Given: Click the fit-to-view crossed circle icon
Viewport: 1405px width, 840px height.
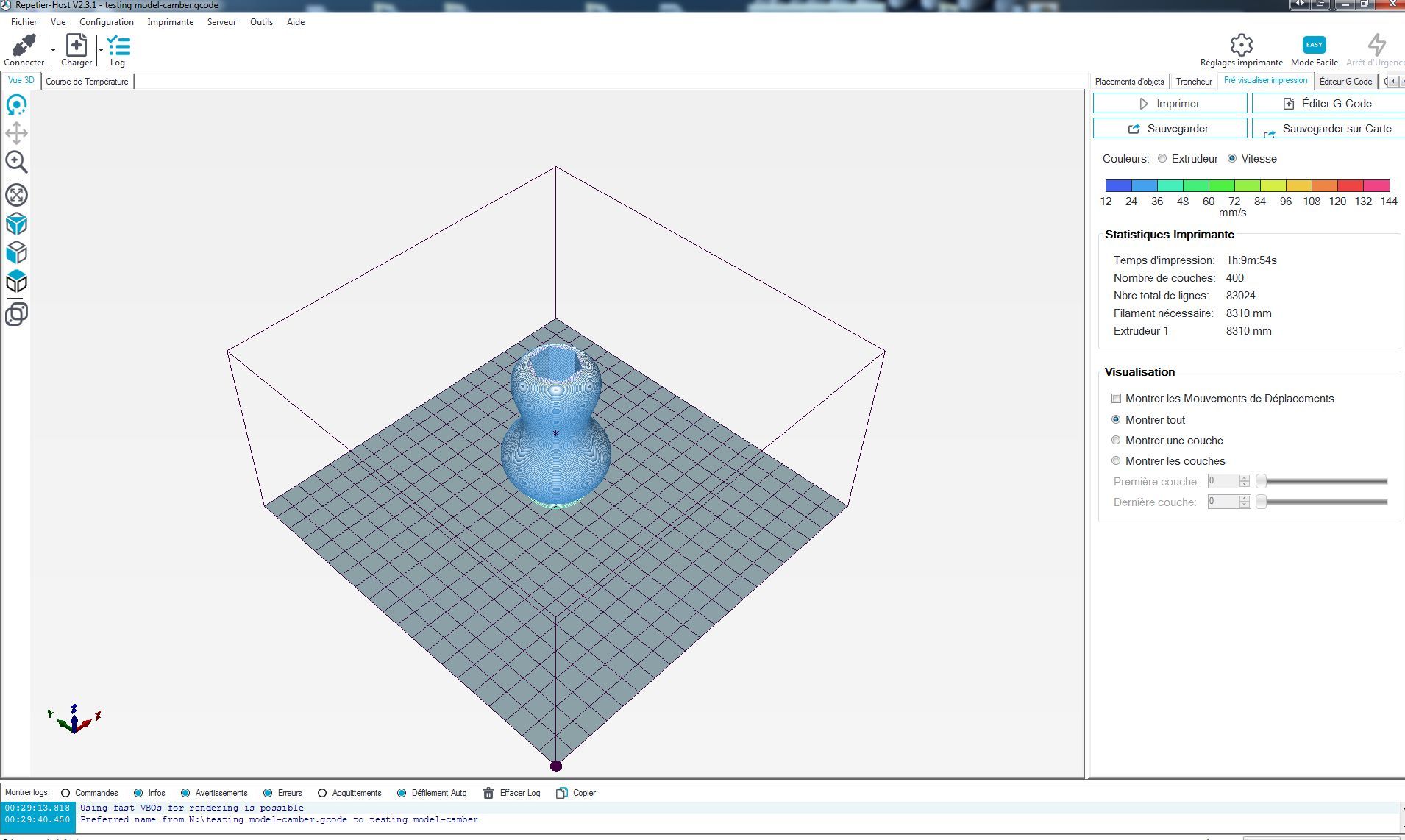Looking at the screenshot, I should pos(16,195).
